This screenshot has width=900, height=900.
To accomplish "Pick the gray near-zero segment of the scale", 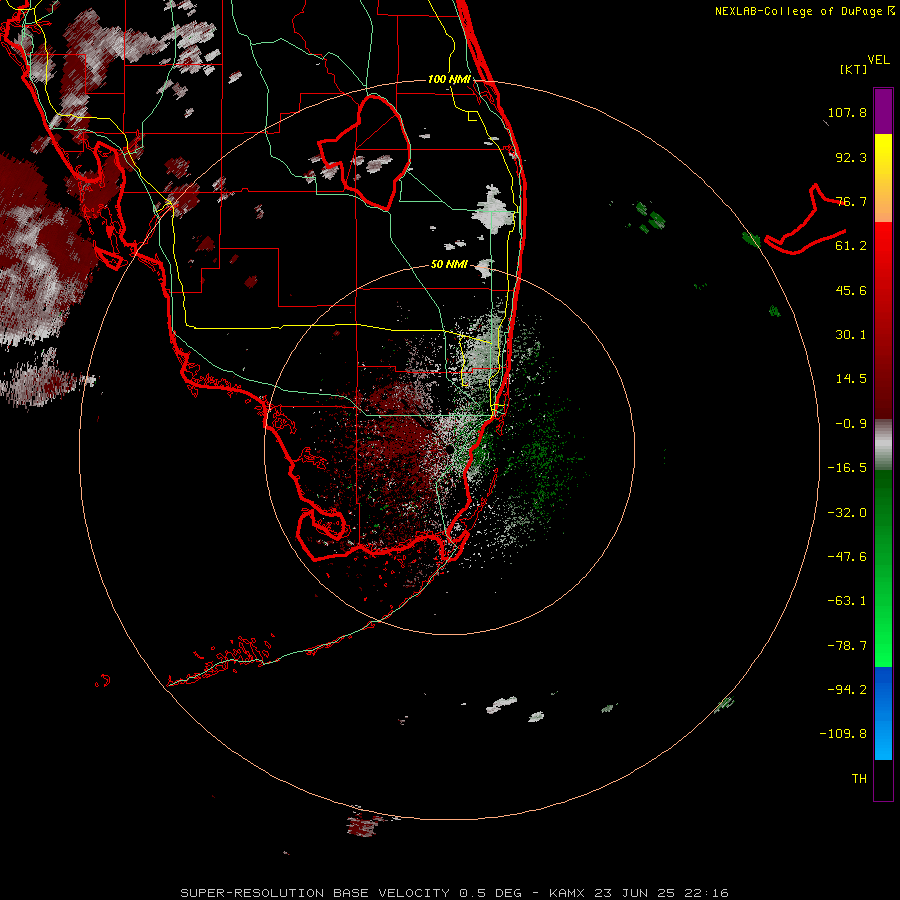I will point(883,444).
